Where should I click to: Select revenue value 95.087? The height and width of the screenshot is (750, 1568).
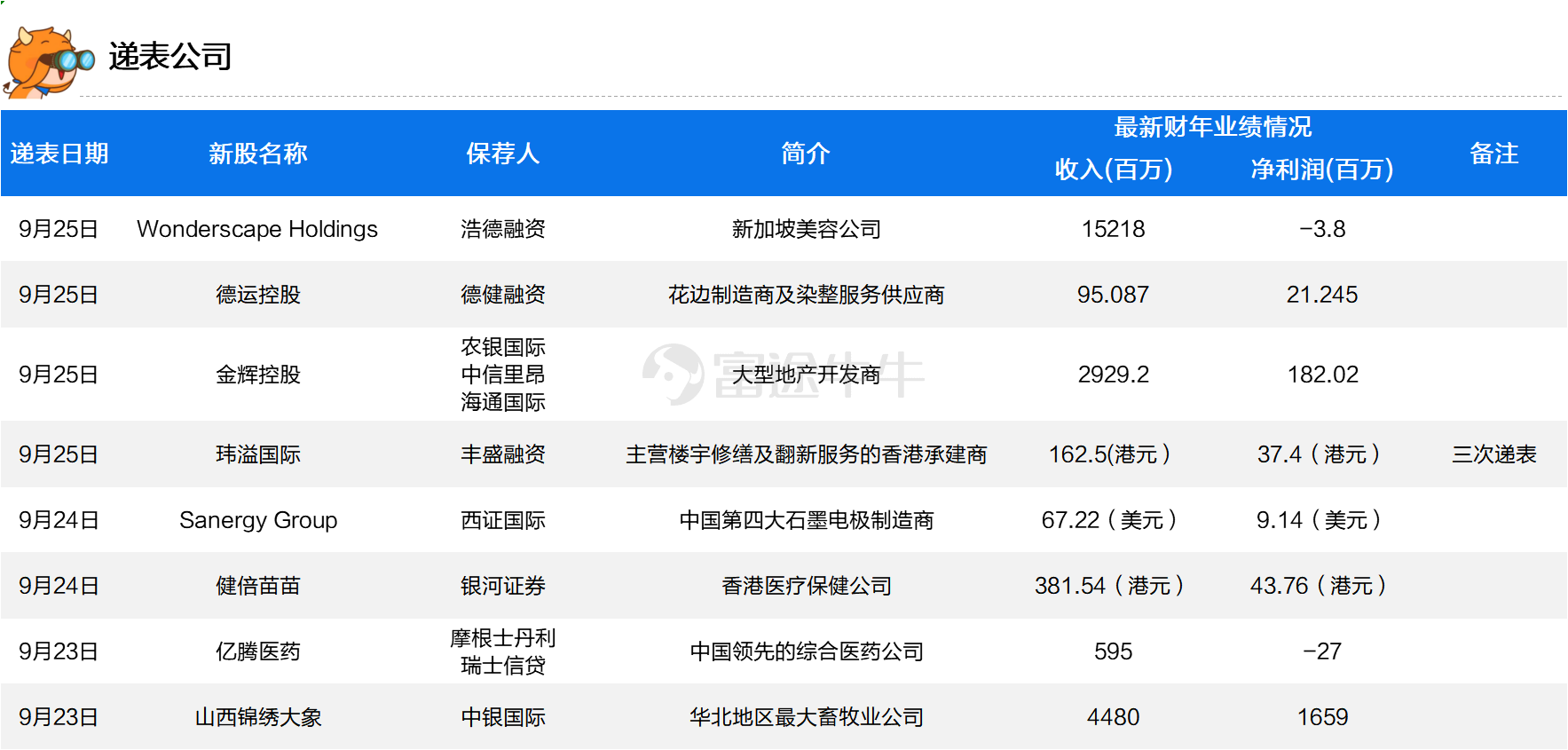1114,295
